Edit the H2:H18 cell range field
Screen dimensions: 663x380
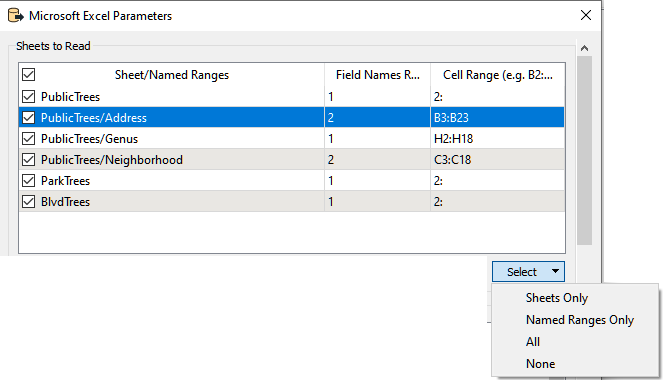[497, 139]
